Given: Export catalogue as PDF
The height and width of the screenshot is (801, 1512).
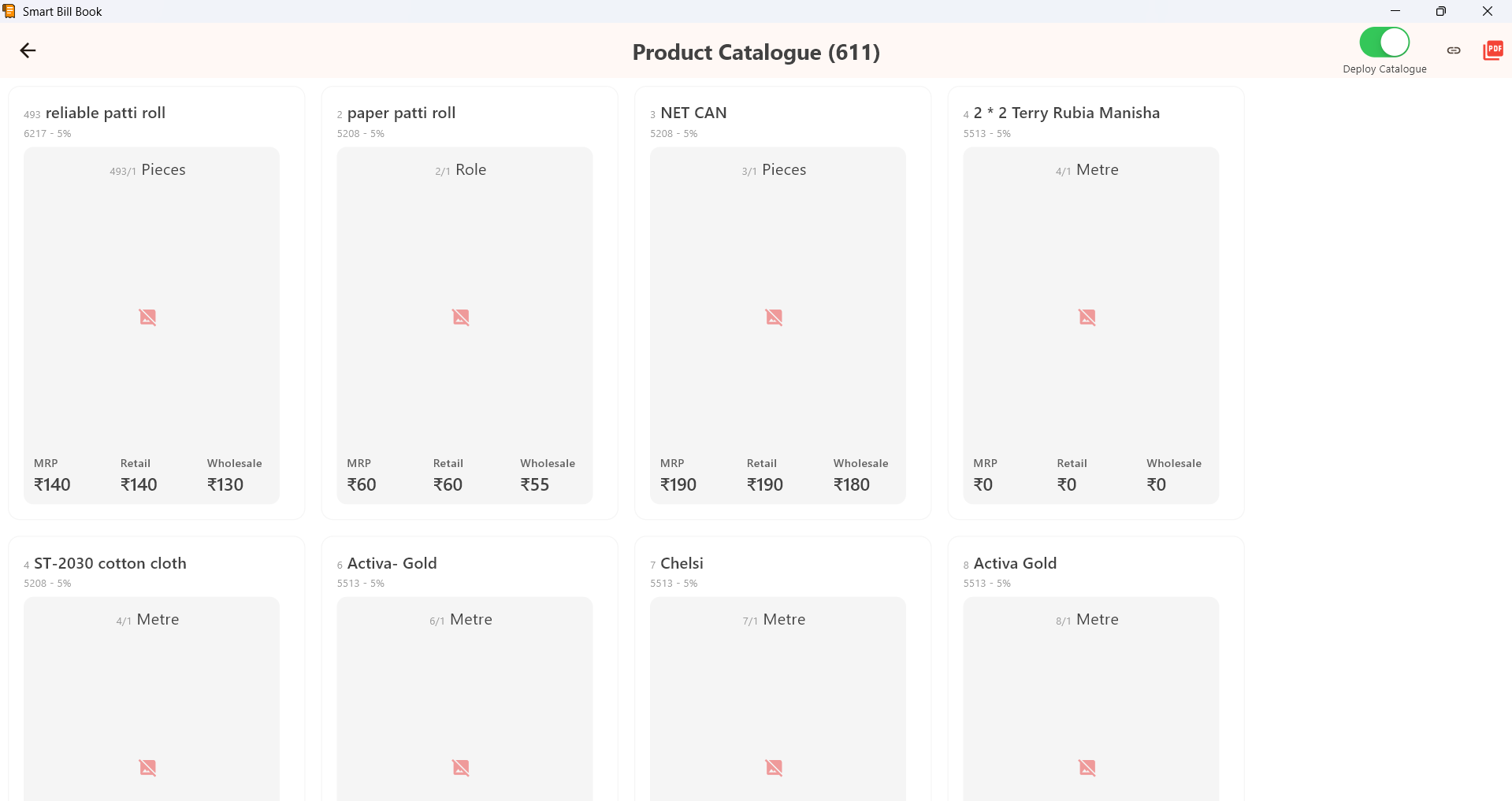Looking at the screenshot, I should click(1492, 50).
